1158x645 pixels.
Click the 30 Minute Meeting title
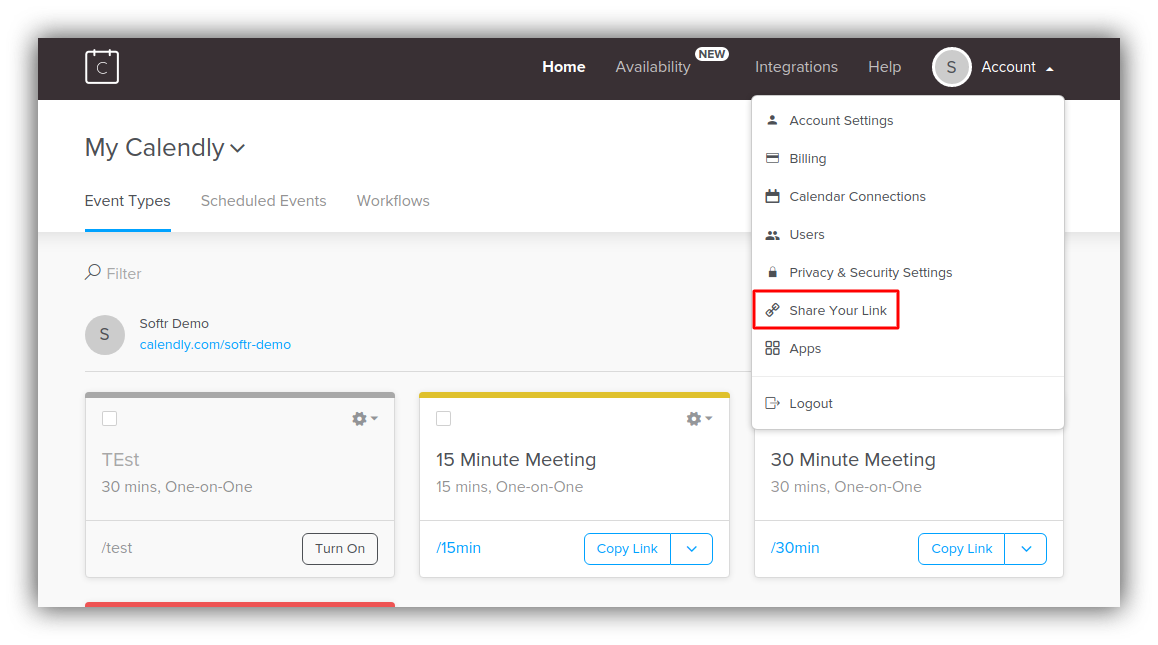[x=853, y=460]
